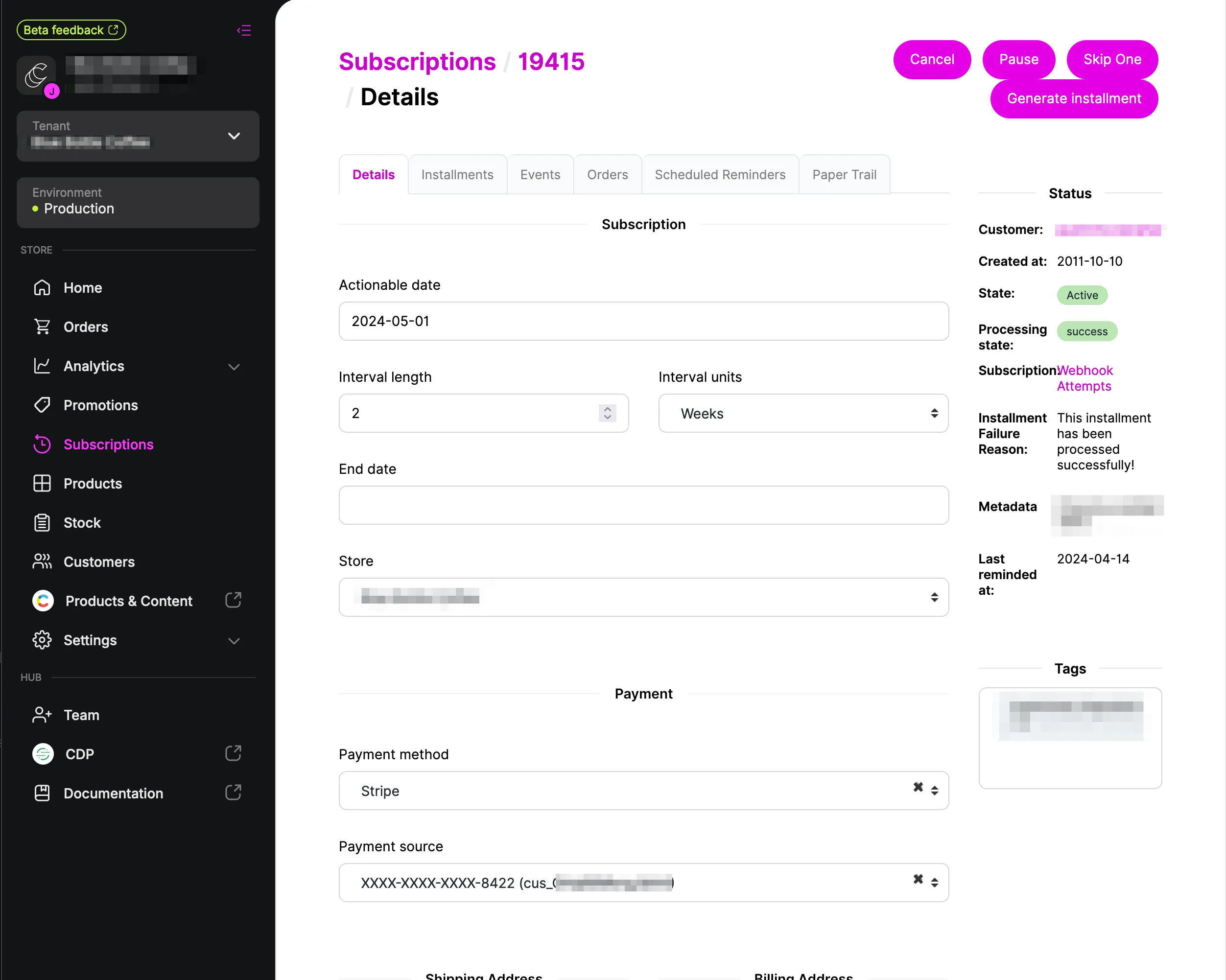
Task: Open the Products grid icon
Action: [42, 484]
